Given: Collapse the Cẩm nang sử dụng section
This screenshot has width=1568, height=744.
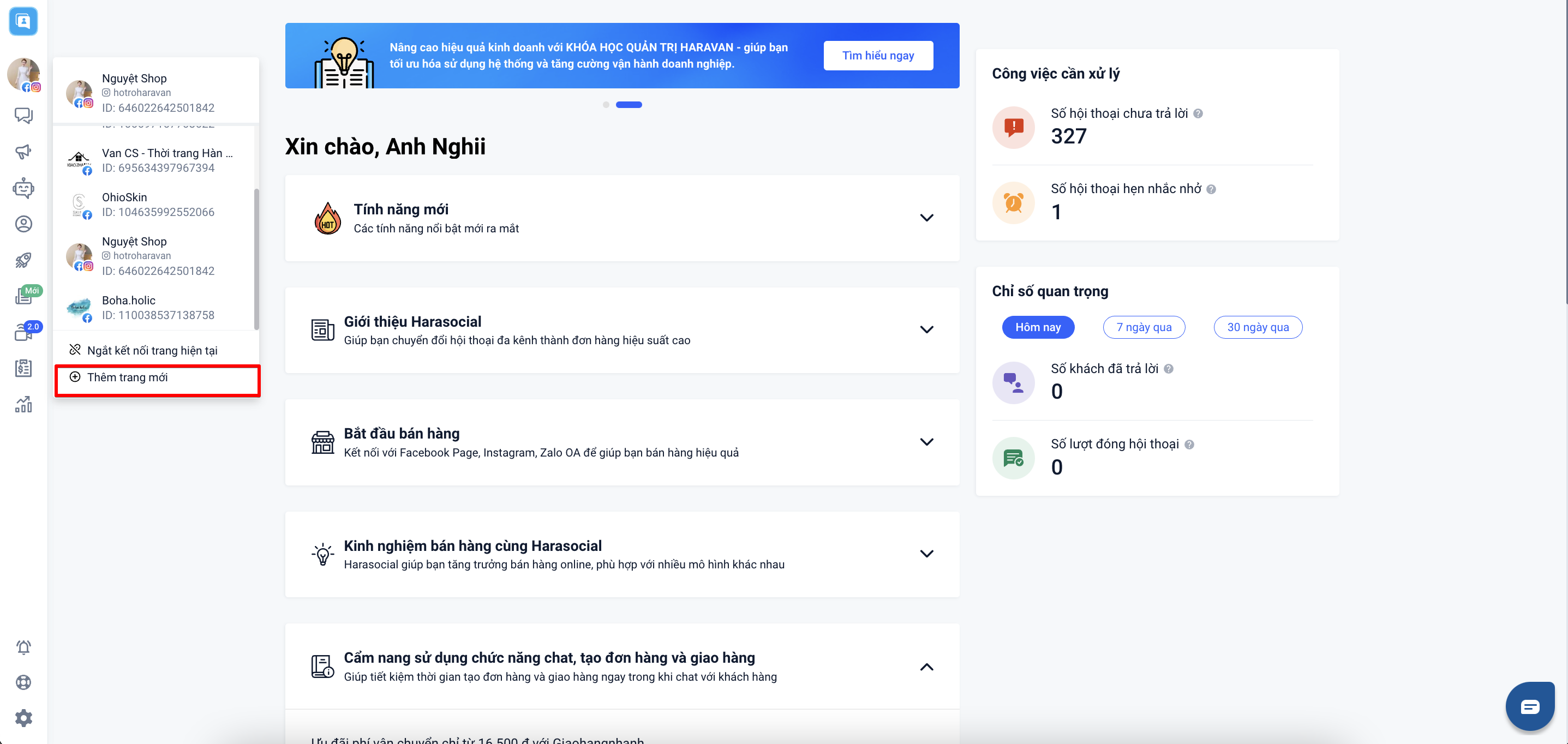Looking at the screenshot, I should (x=926, y=667).
